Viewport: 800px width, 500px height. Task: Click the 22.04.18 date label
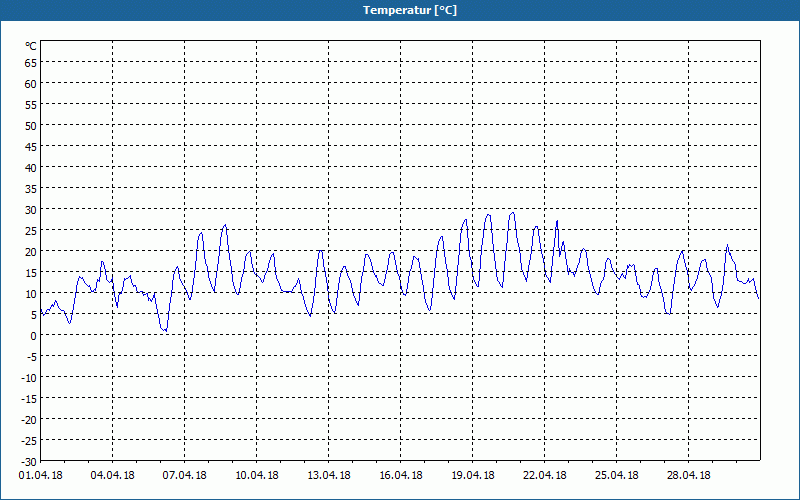click(x=544, y=476)
